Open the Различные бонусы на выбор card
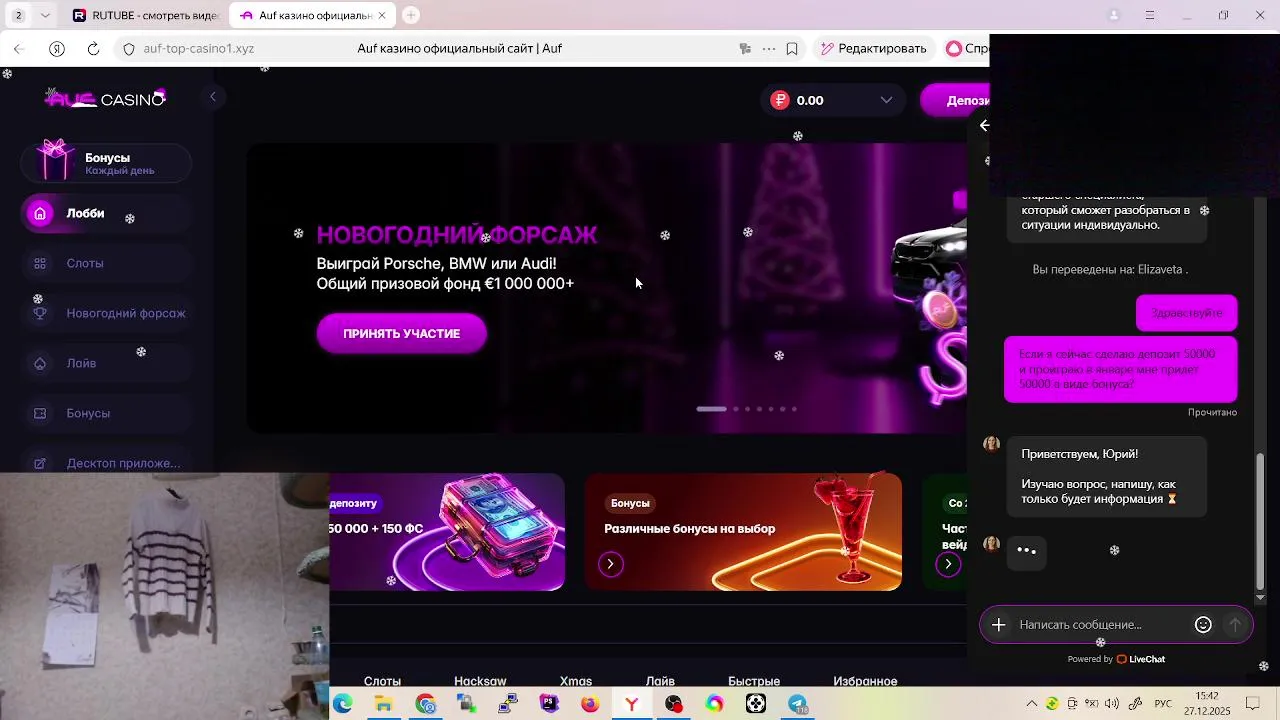The width and height of the screenshot is (1280, 720). pyautogui.click(x=743, y=532)
